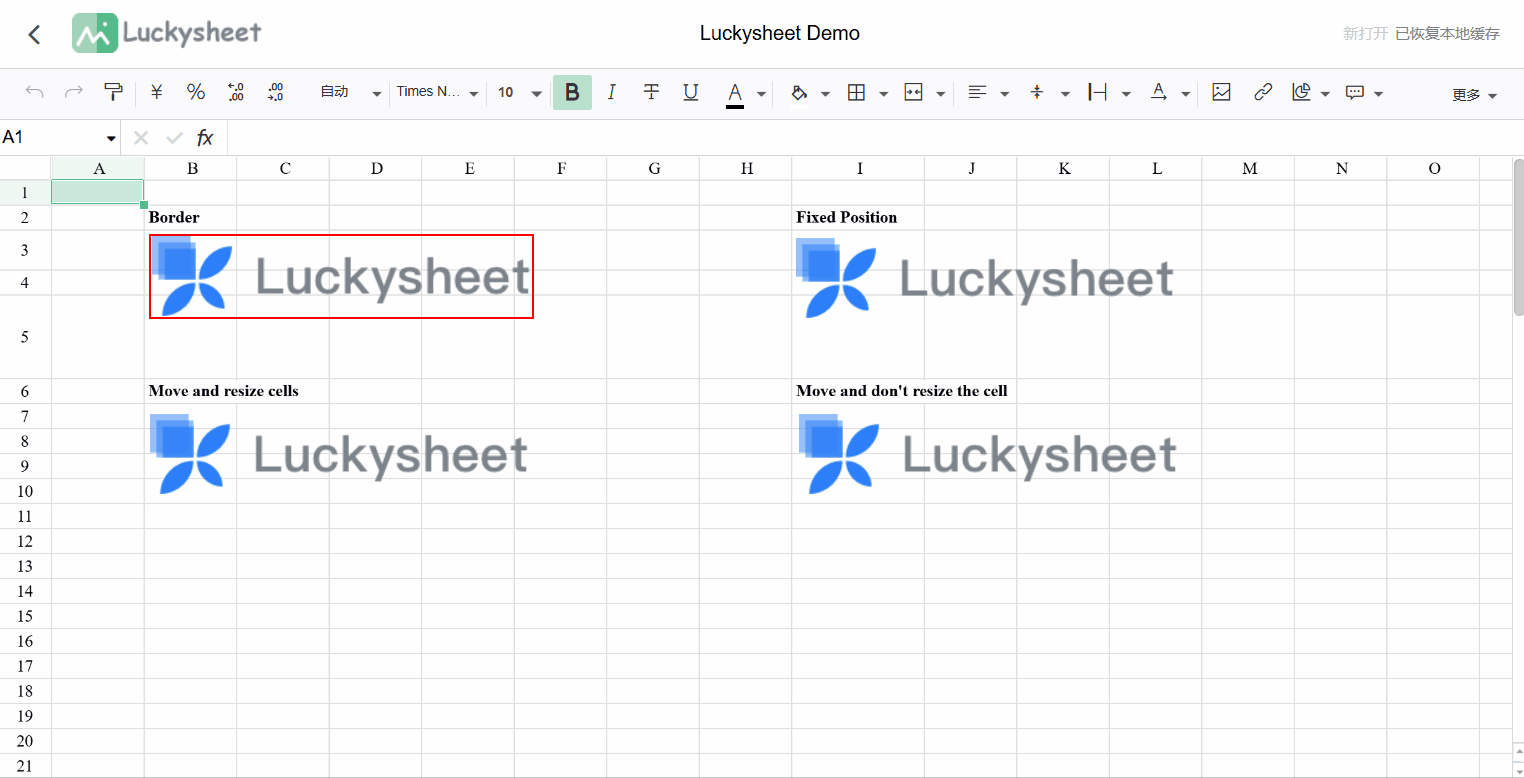
Task: Toggle underline formatting
Action: 690,92
